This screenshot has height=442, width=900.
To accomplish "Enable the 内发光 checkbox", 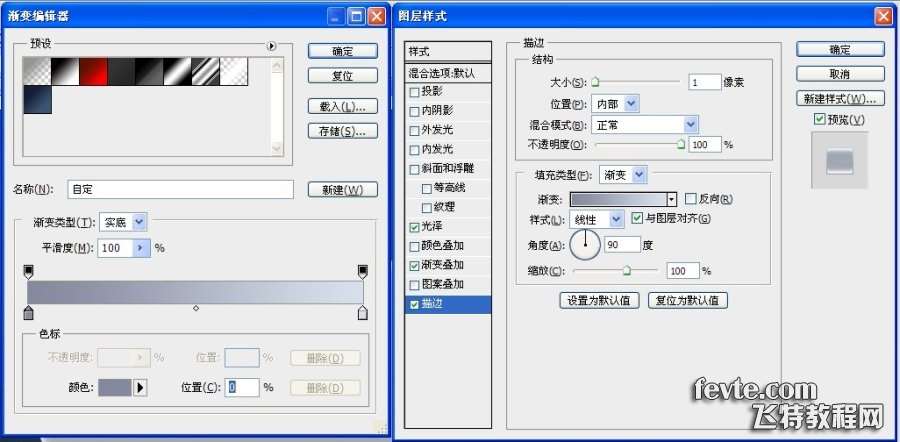I will coord(414,150).
